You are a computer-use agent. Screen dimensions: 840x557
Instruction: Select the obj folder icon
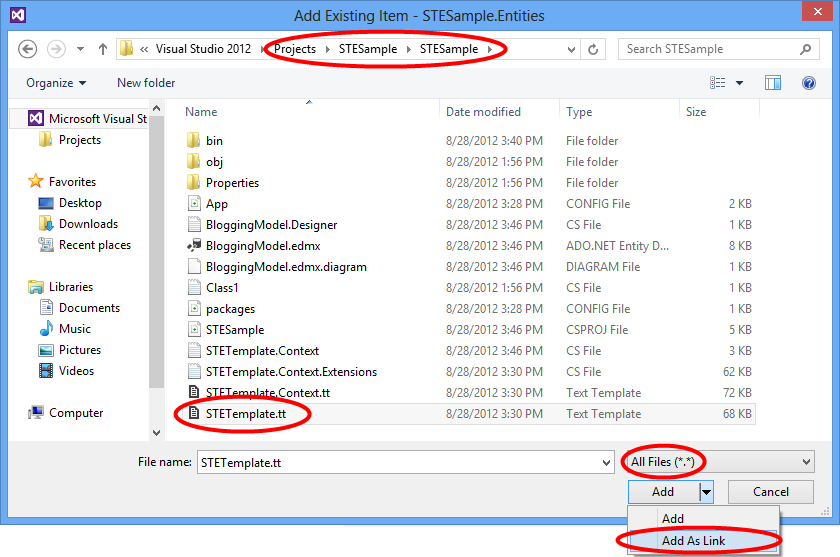194,161
